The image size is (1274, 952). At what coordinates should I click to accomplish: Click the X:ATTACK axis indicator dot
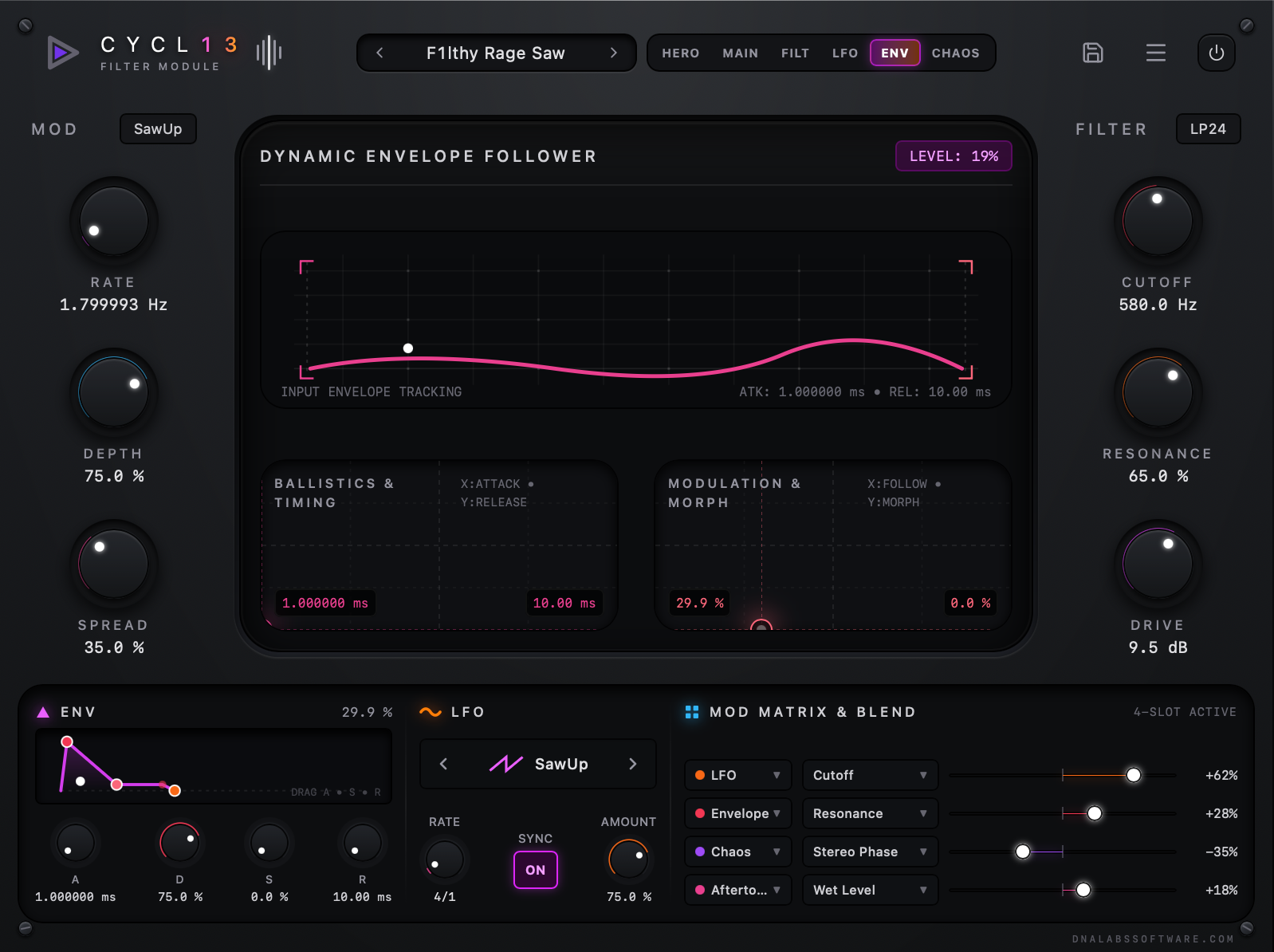click(x=531, y=484)
